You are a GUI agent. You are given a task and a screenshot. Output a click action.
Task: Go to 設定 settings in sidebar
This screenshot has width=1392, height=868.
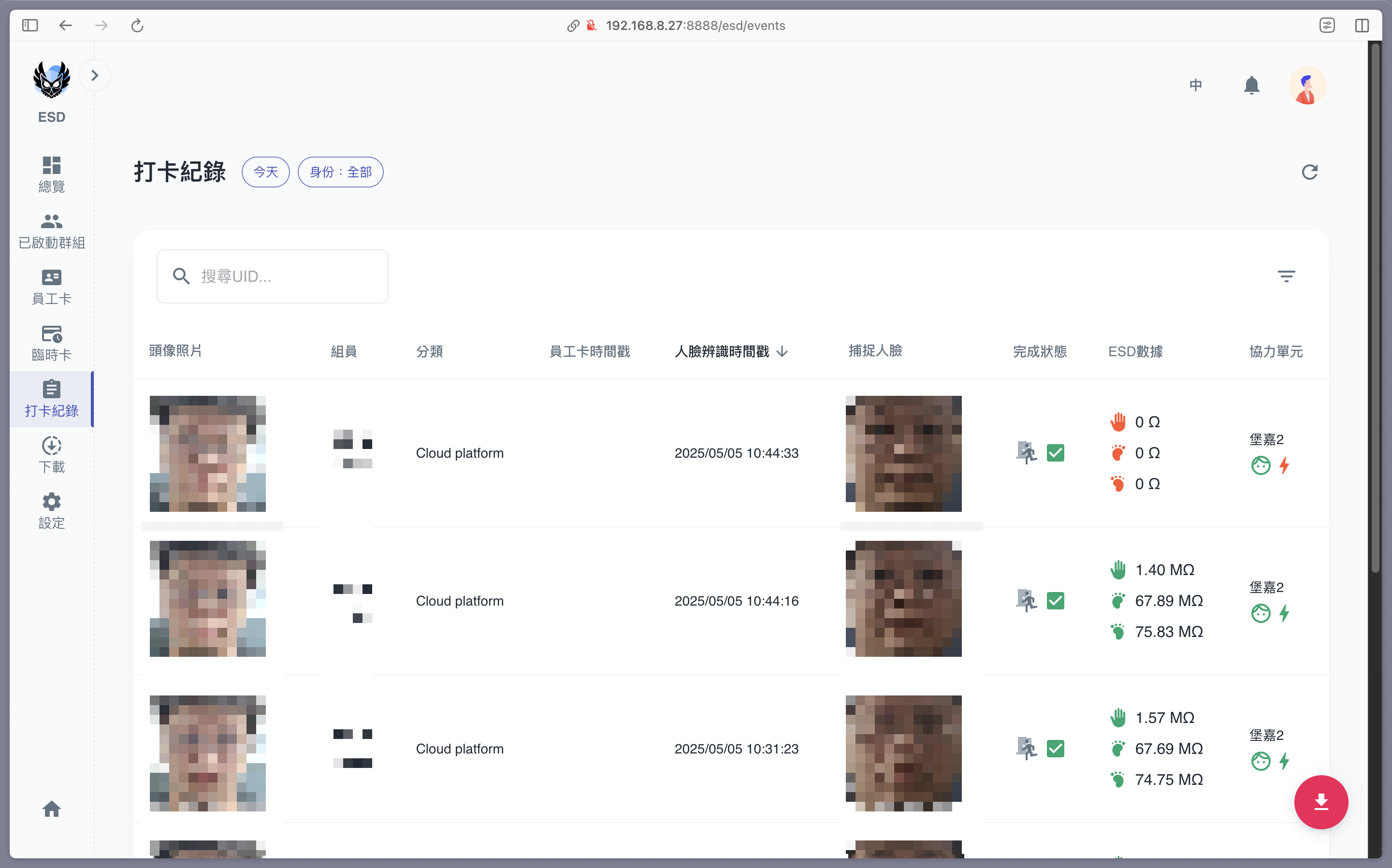coord(52,511)
